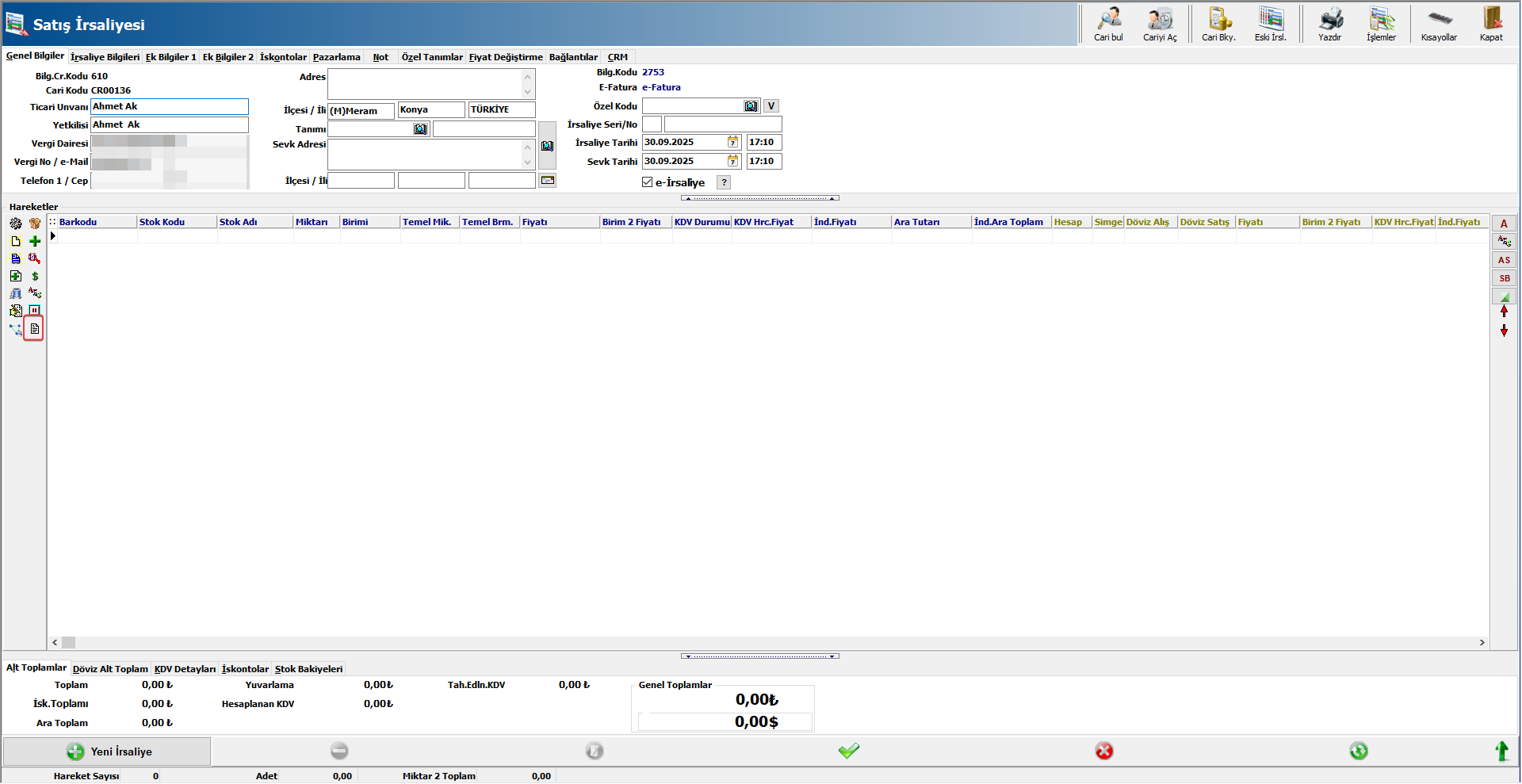Click the Yeni İrsaliye button
The image size is (1522, 784).
(x=108, y=751)
